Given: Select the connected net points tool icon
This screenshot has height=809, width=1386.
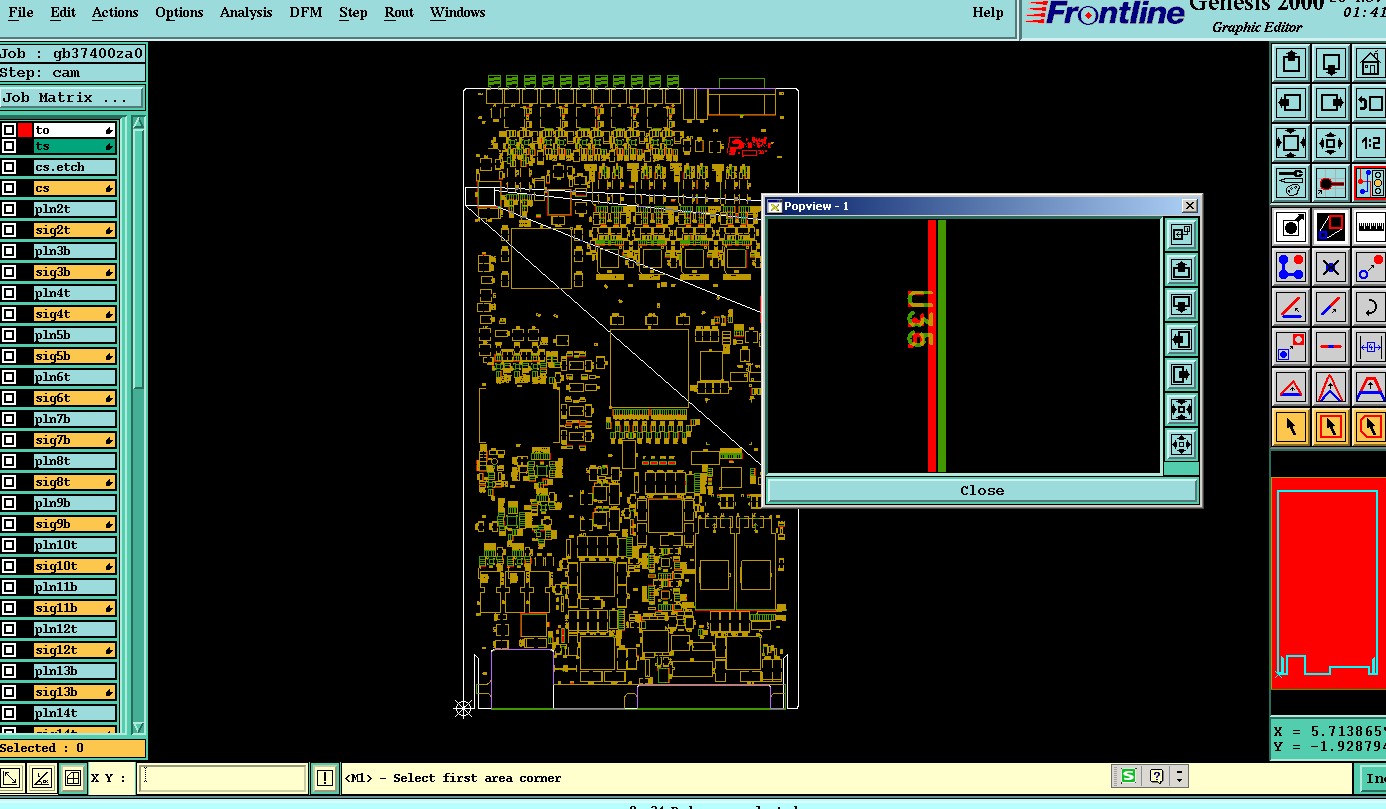Looking at the screenshot, I should 1291,267.
